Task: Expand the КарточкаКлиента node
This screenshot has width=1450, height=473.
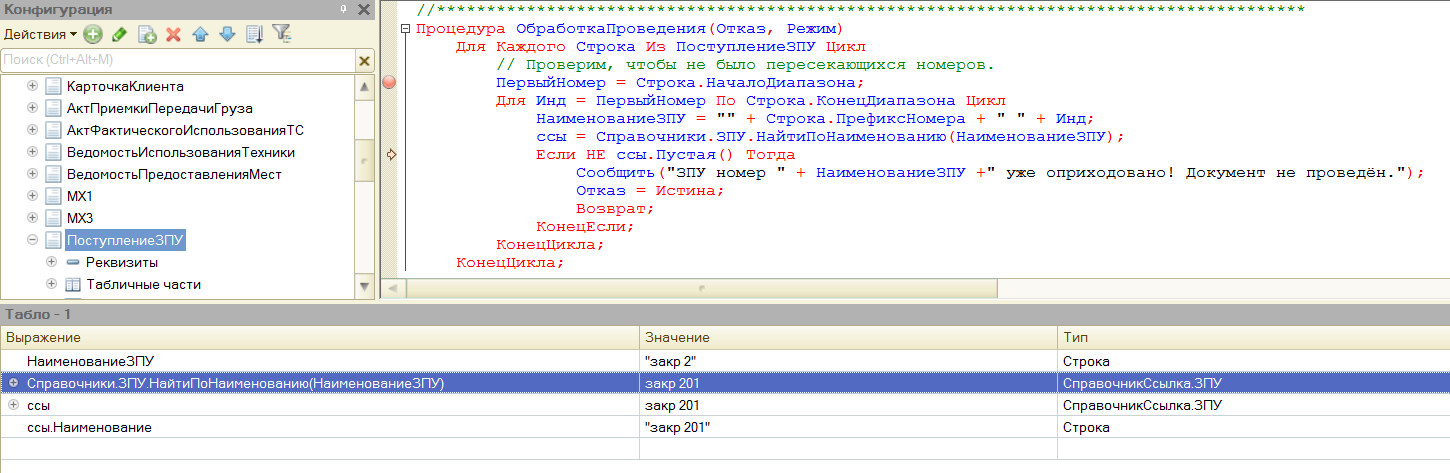Action: pyautogui.click(x=33, y=86)
